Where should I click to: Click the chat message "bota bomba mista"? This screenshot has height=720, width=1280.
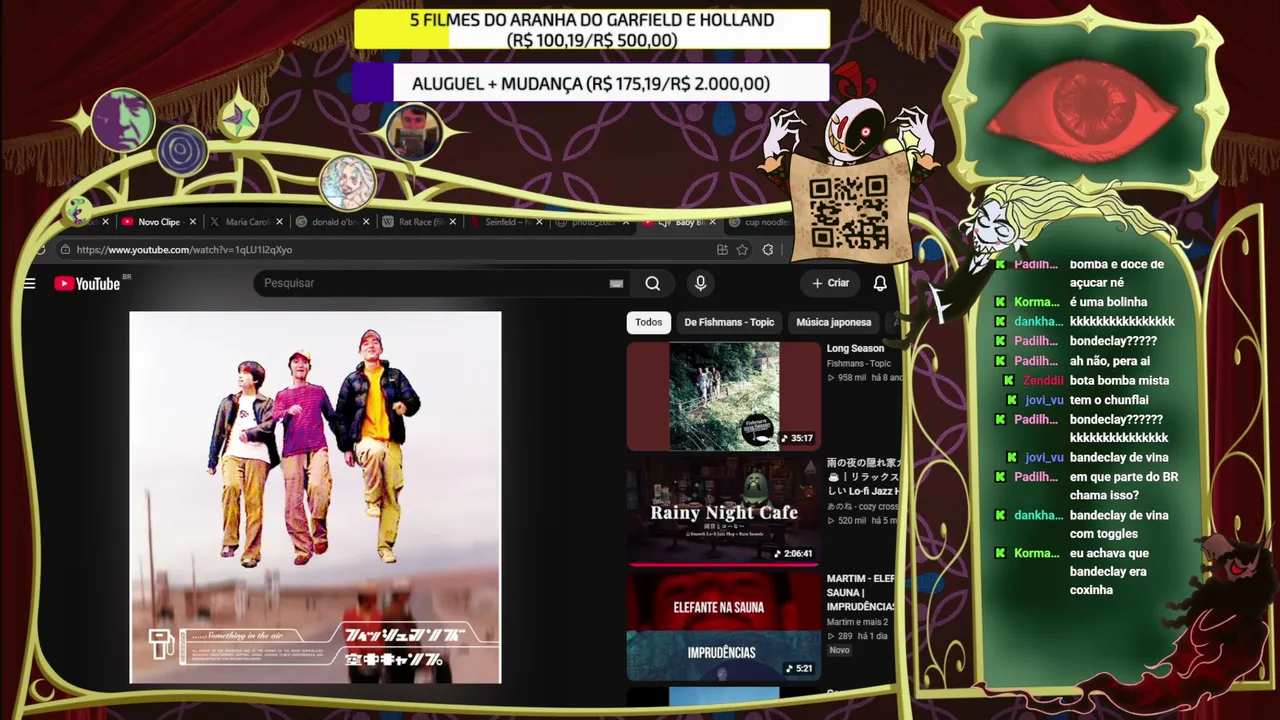1119,380
